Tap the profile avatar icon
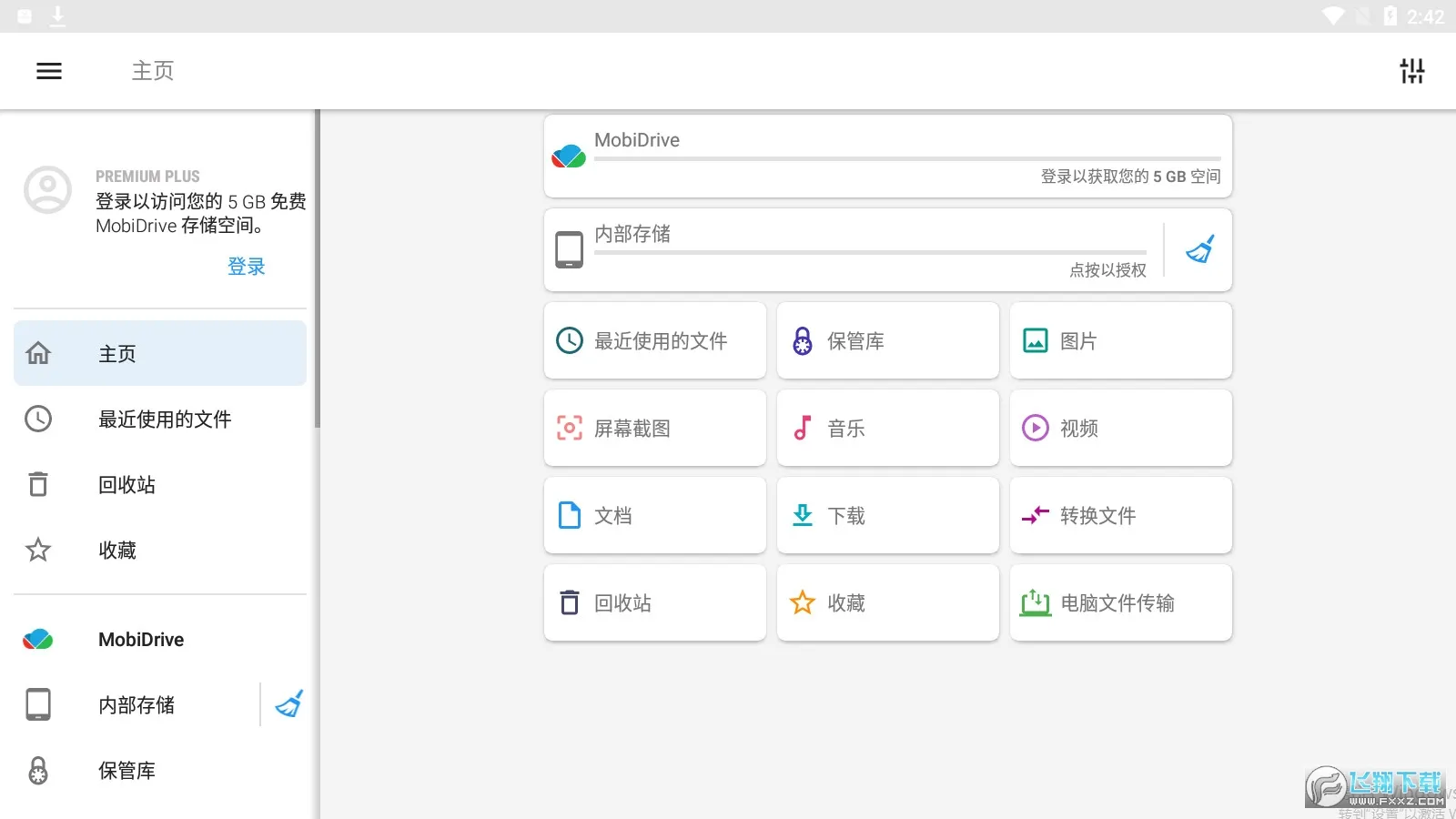This screenshot has width=1456, height=819. tap(47, 189)
